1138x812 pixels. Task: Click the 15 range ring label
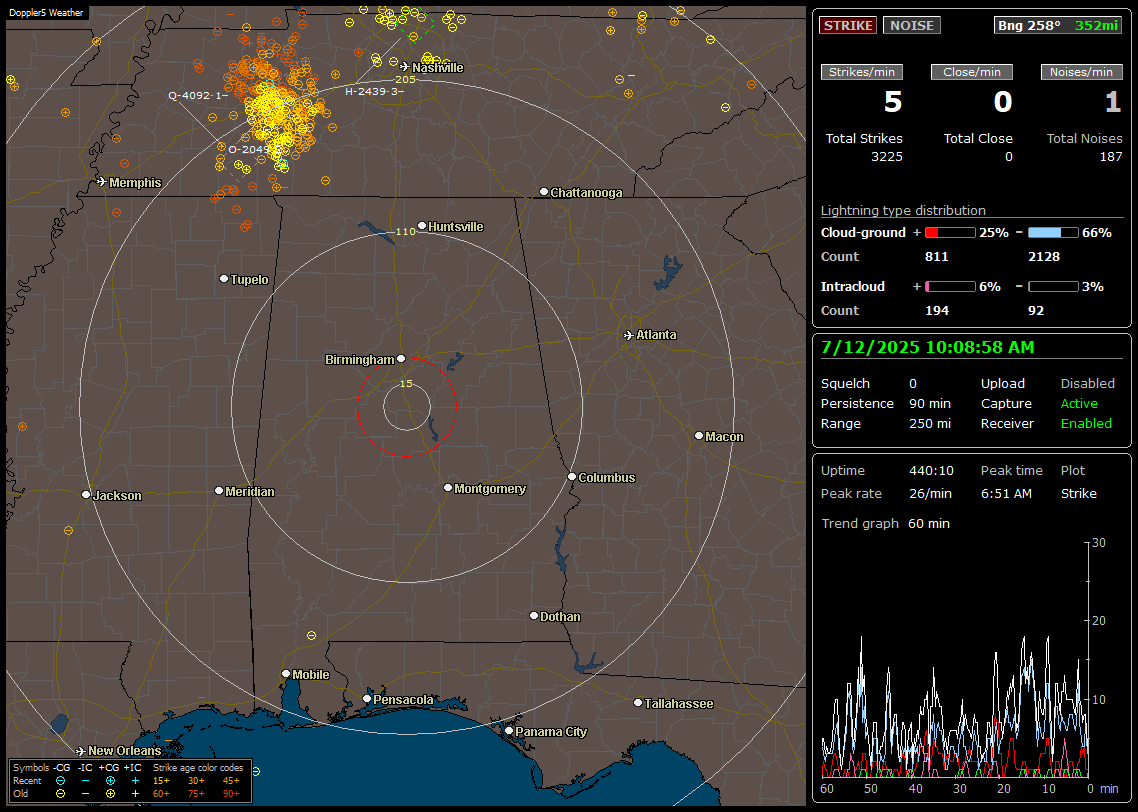406,383
